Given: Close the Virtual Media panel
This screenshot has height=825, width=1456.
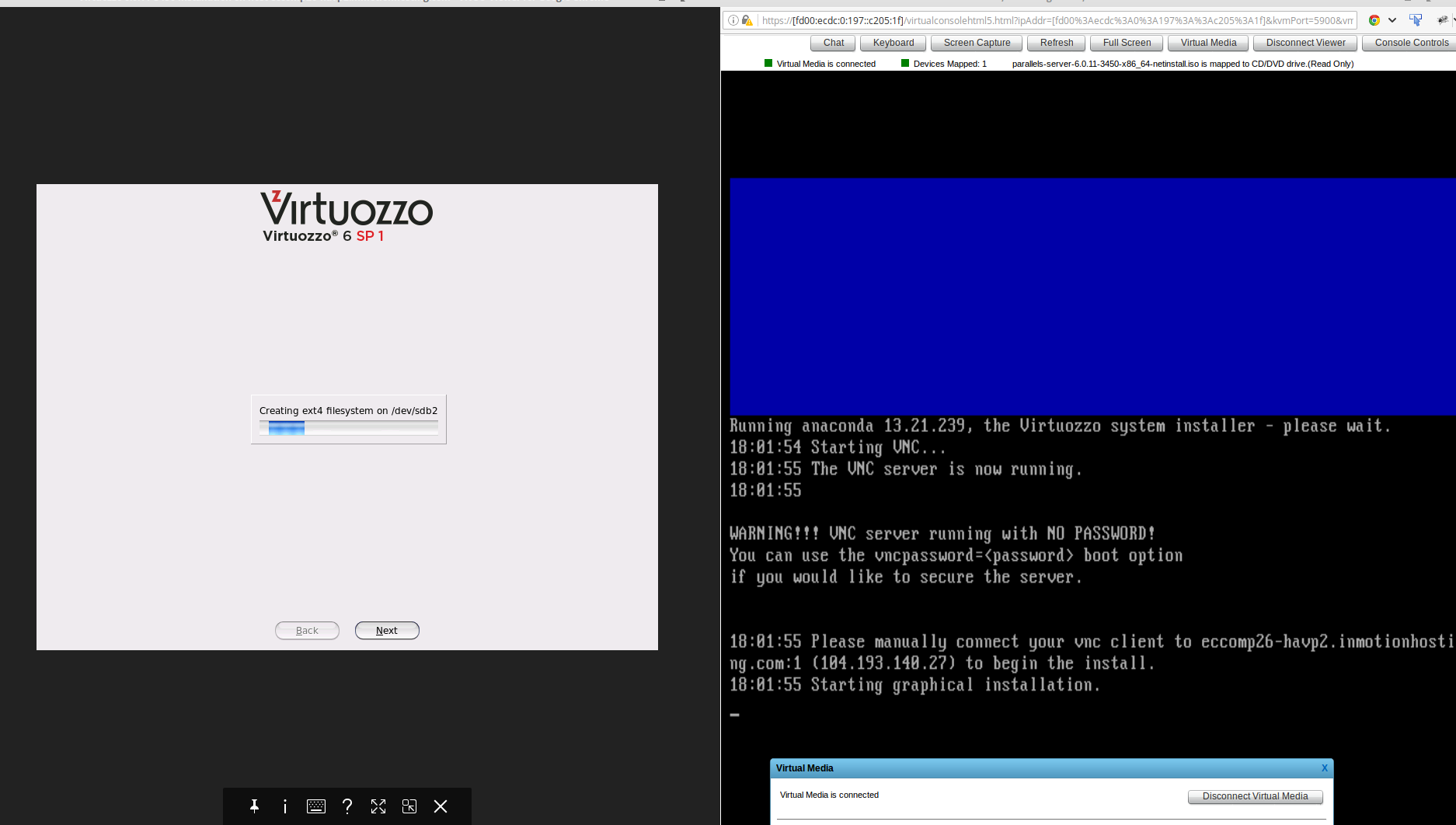Looking at the screenshot, I should 1325,768.
